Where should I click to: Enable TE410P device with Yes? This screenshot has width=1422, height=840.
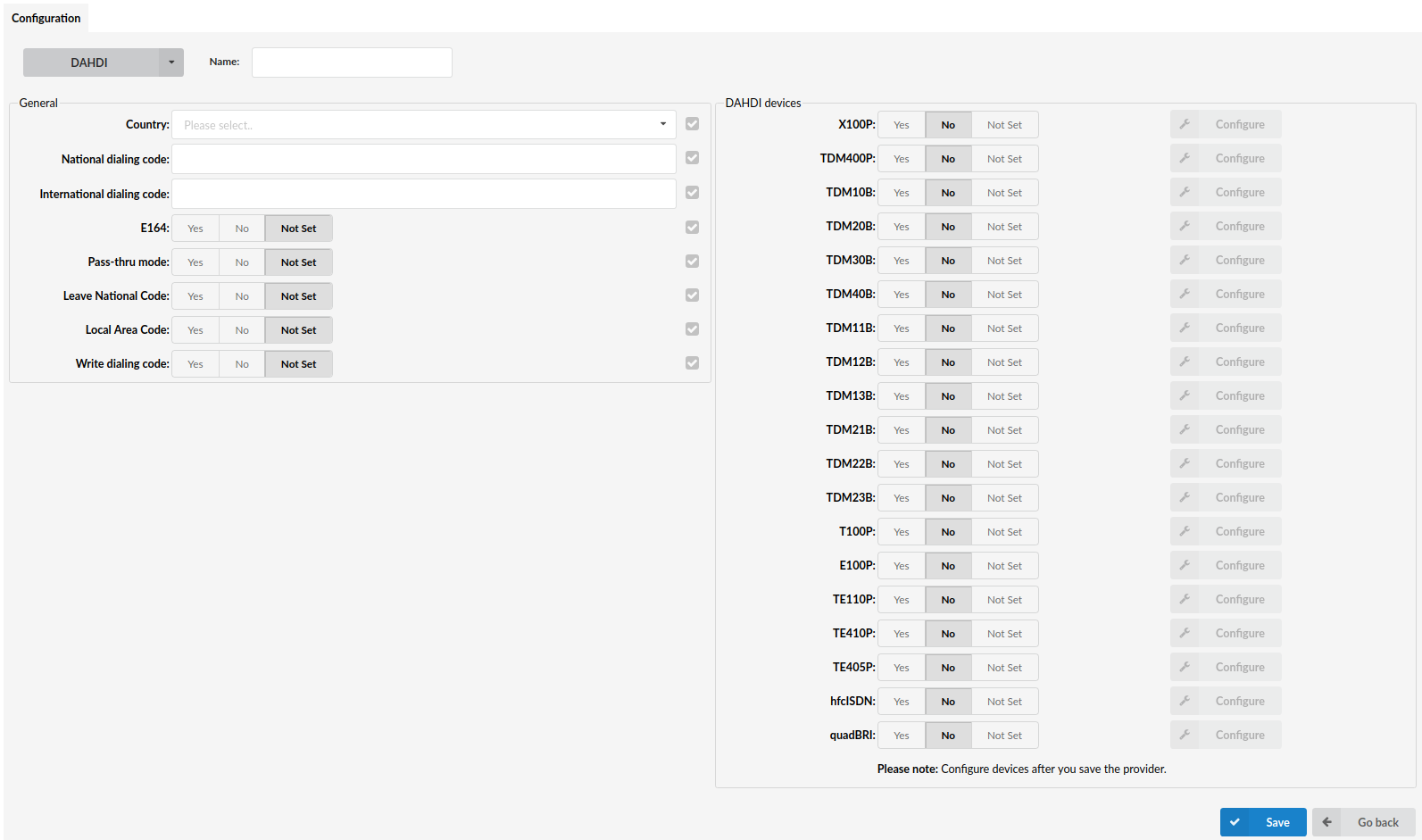pos(902,634)
